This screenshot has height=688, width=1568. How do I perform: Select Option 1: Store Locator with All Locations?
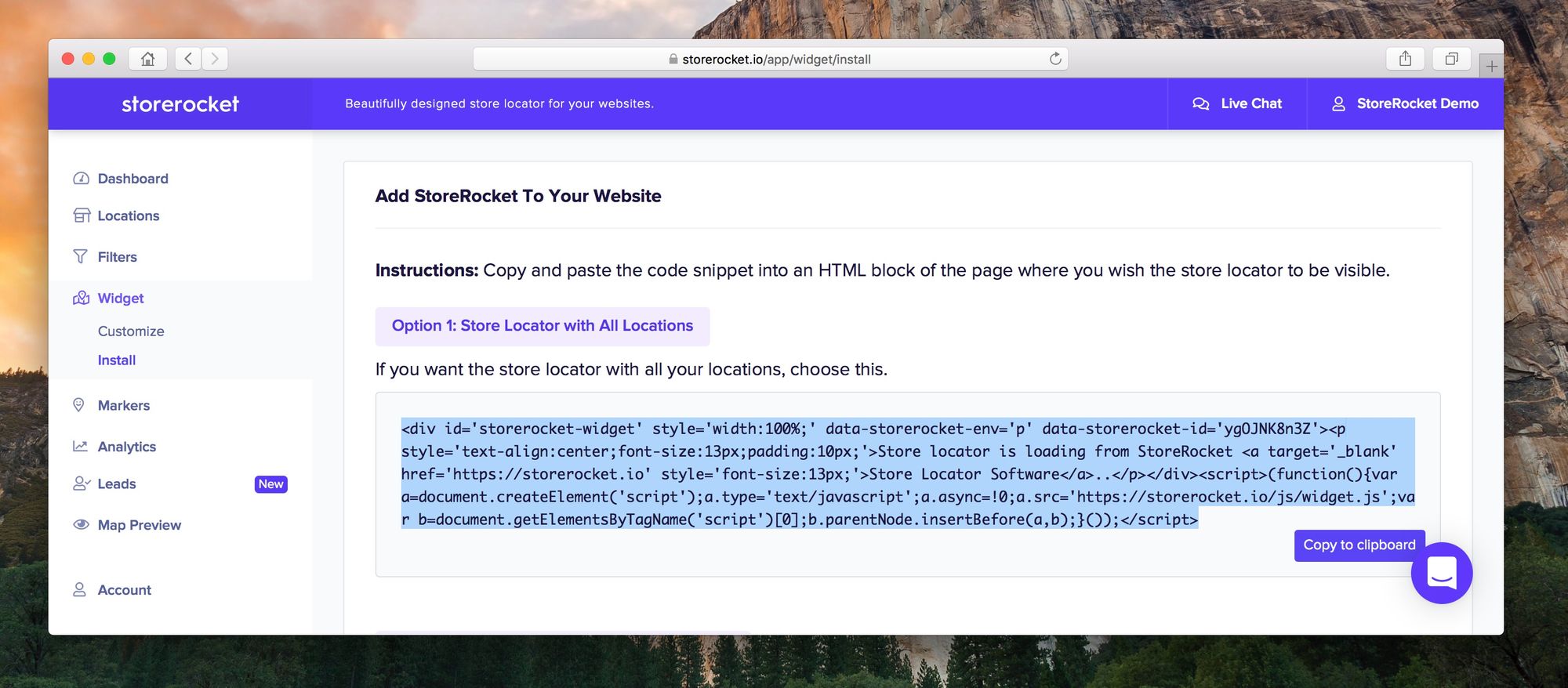pyautogui.click(x=543, y=326)
